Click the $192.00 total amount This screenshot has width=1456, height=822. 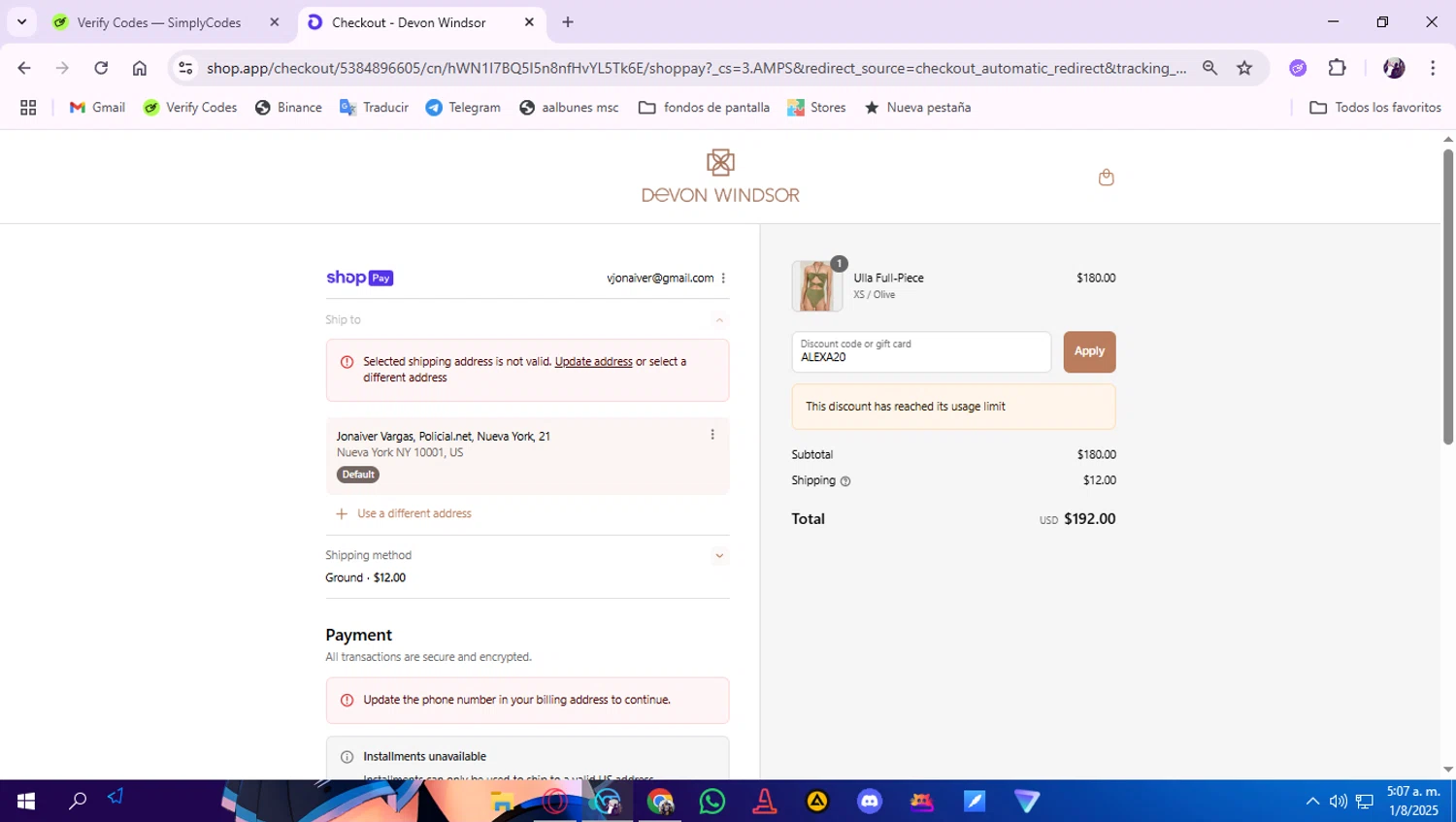click(x=1089, y=519)
